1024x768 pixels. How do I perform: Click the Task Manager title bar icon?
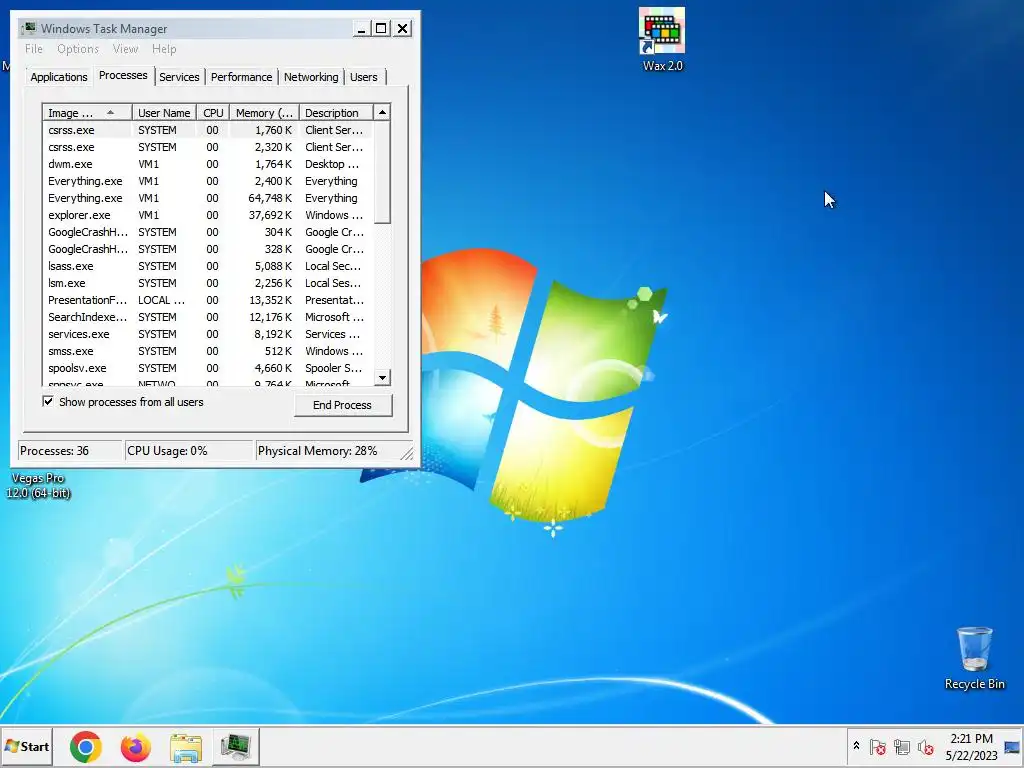point(29,28)
